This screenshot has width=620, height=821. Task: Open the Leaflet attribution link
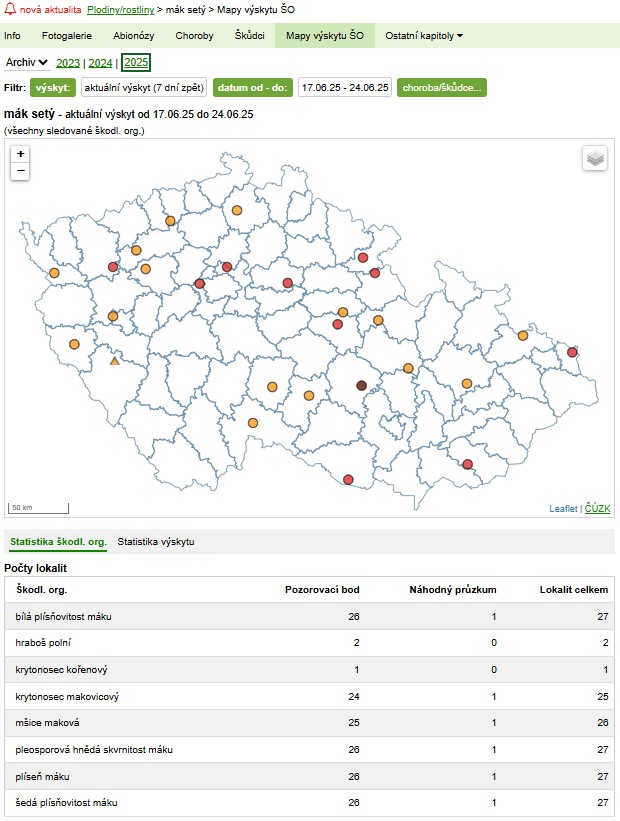563,508
